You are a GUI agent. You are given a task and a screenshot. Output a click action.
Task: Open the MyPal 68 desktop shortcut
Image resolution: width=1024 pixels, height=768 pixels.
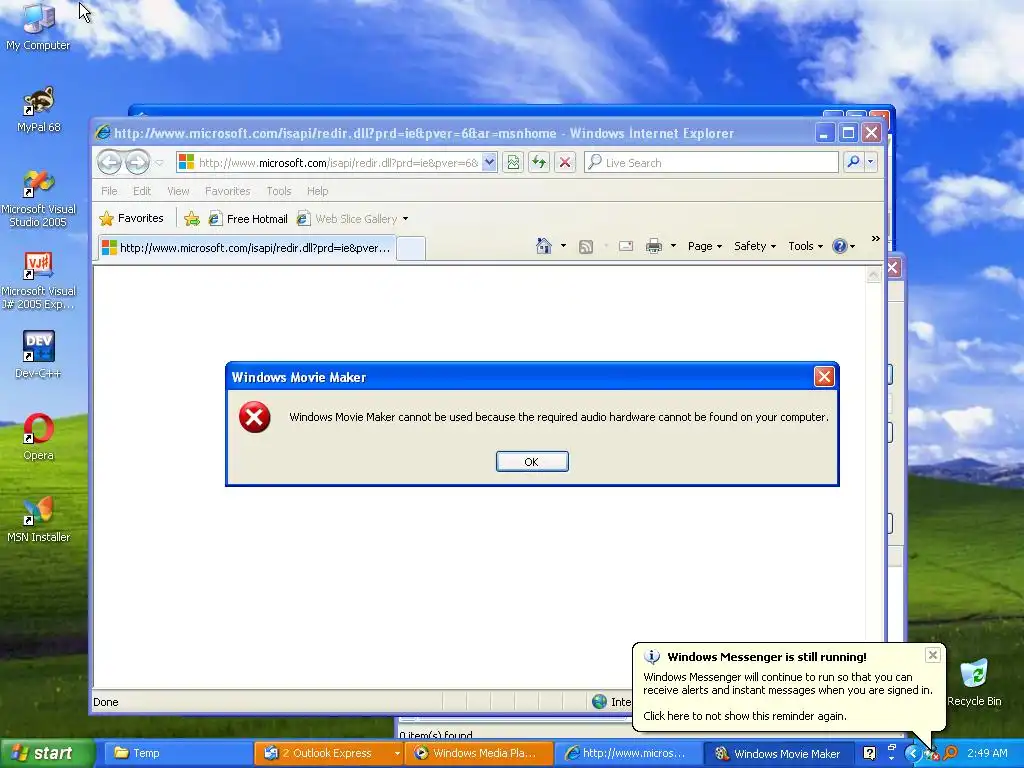point(38,110)
